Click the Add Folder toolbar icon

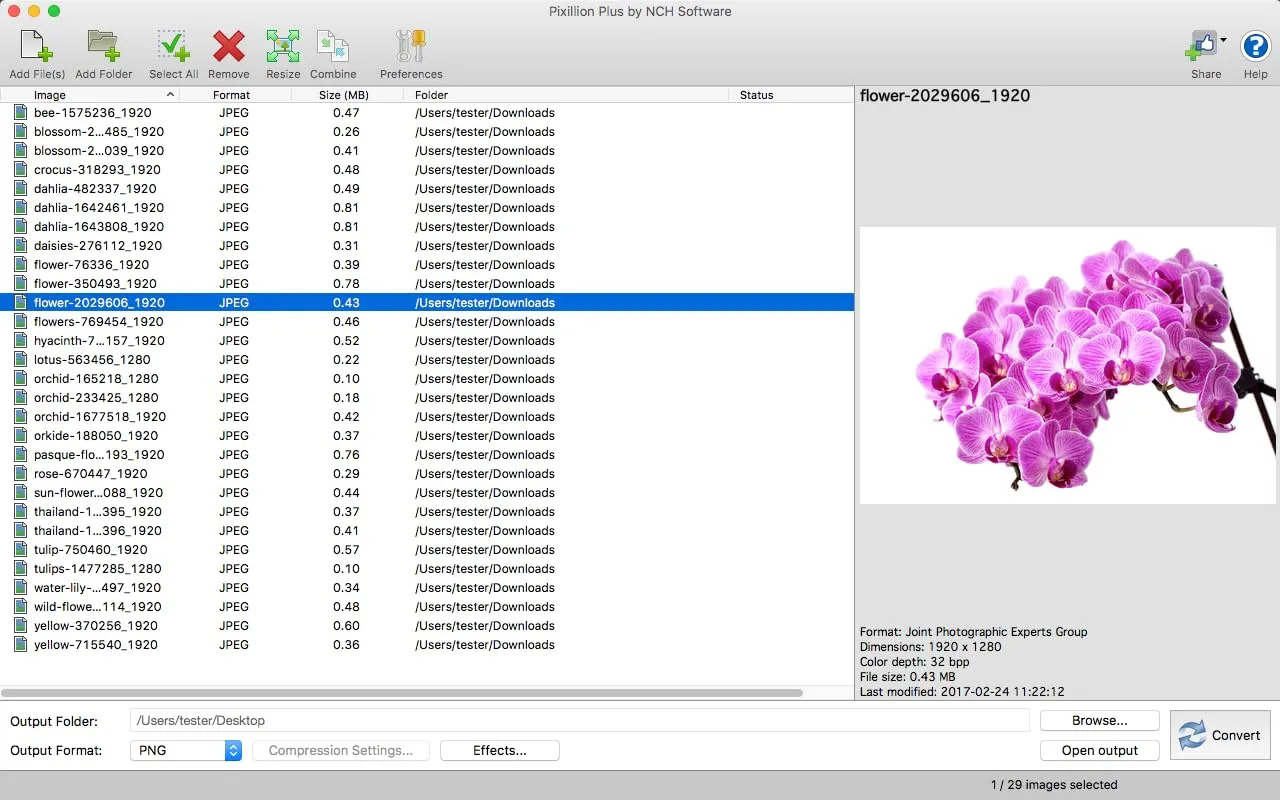click(103, 46)
